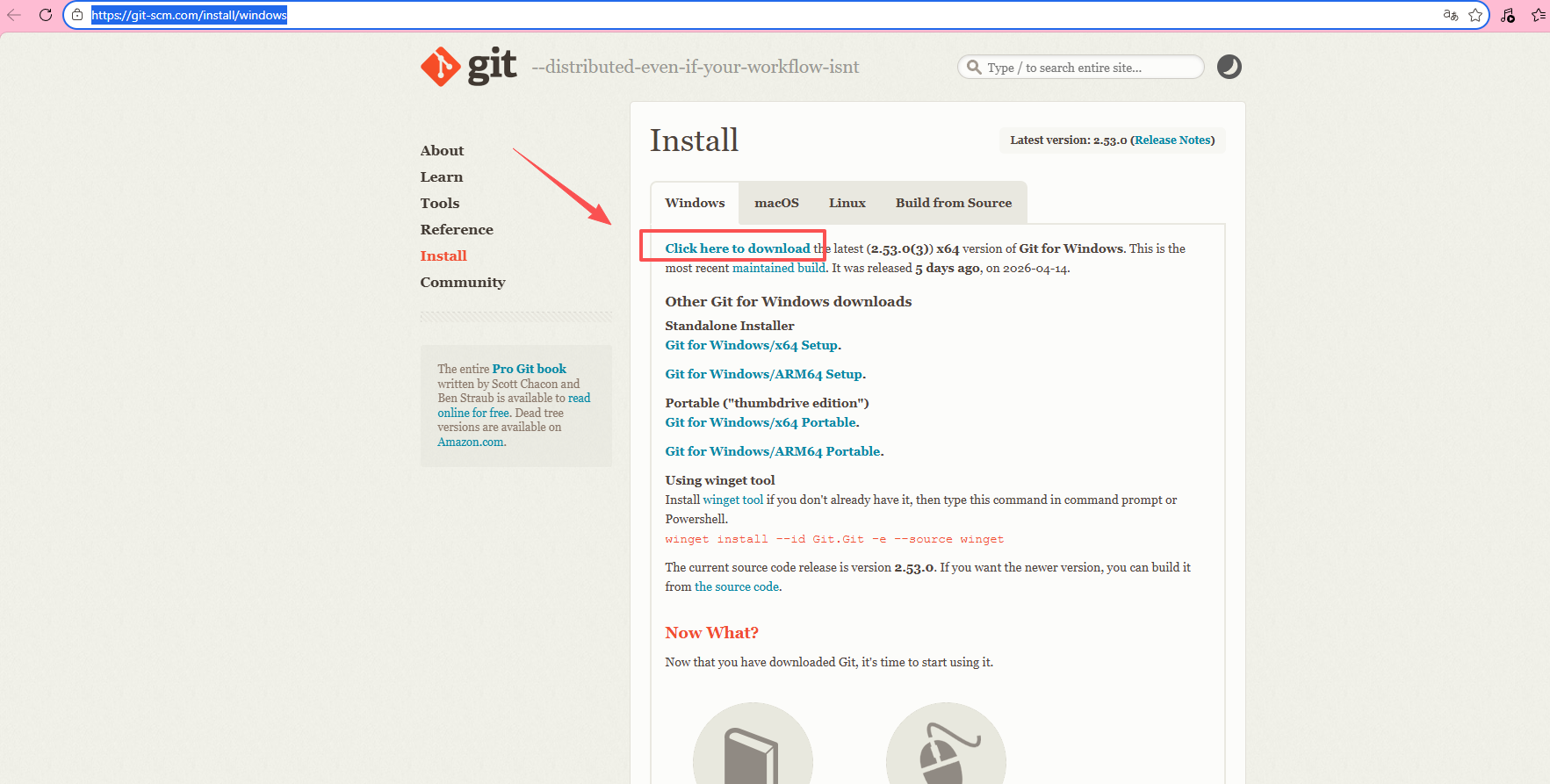This screenshot has width=1550, height=784.
Task: Click the search magnifier icon
Action: click(x=974, y=67)
